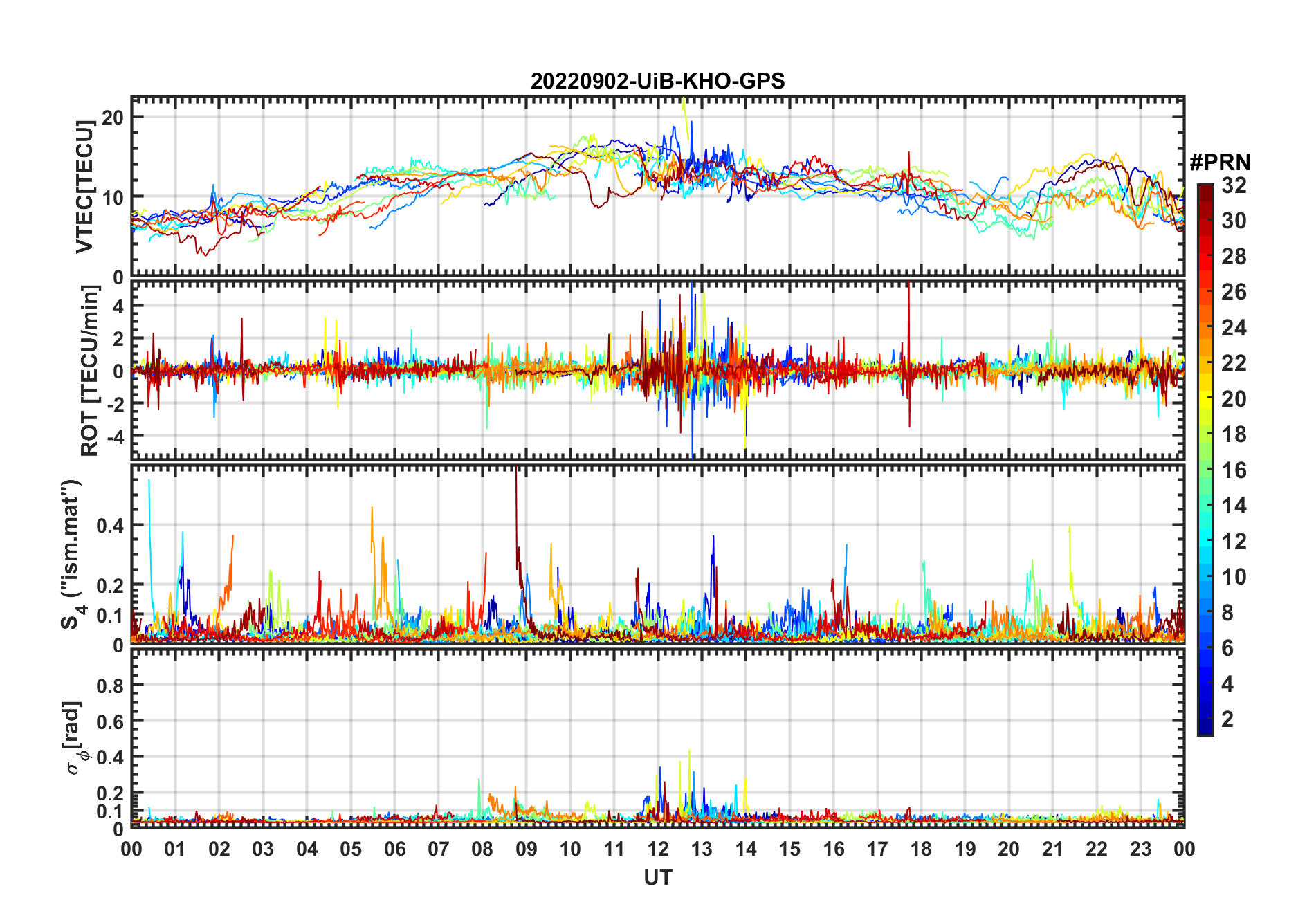
Task: Click S4 y-axis tick label 0.4
Action: [x=110, y=525]
